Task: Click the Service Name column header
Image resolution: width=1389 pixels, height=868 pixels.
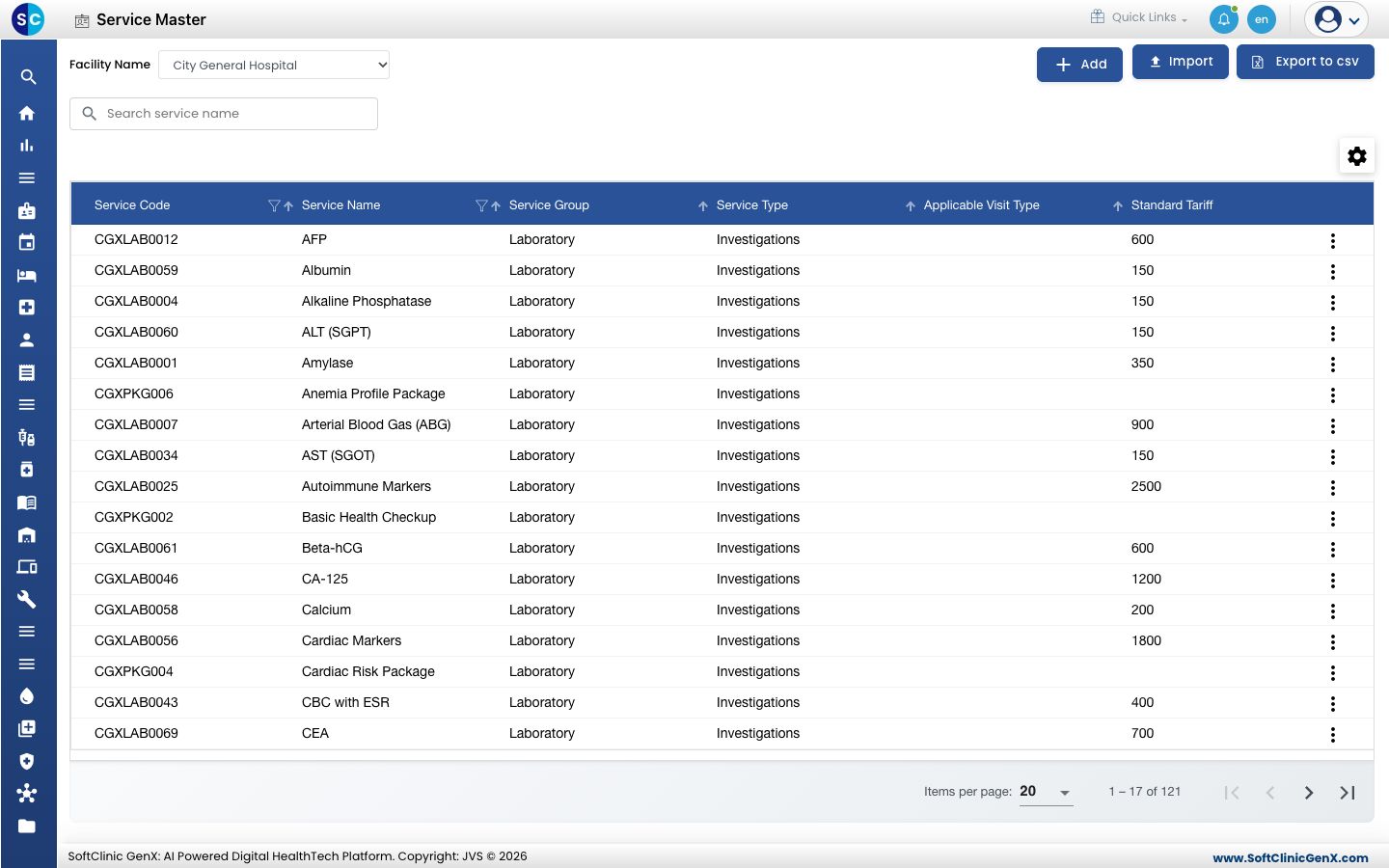Action: pyautogui.click(x=340, y=205)
